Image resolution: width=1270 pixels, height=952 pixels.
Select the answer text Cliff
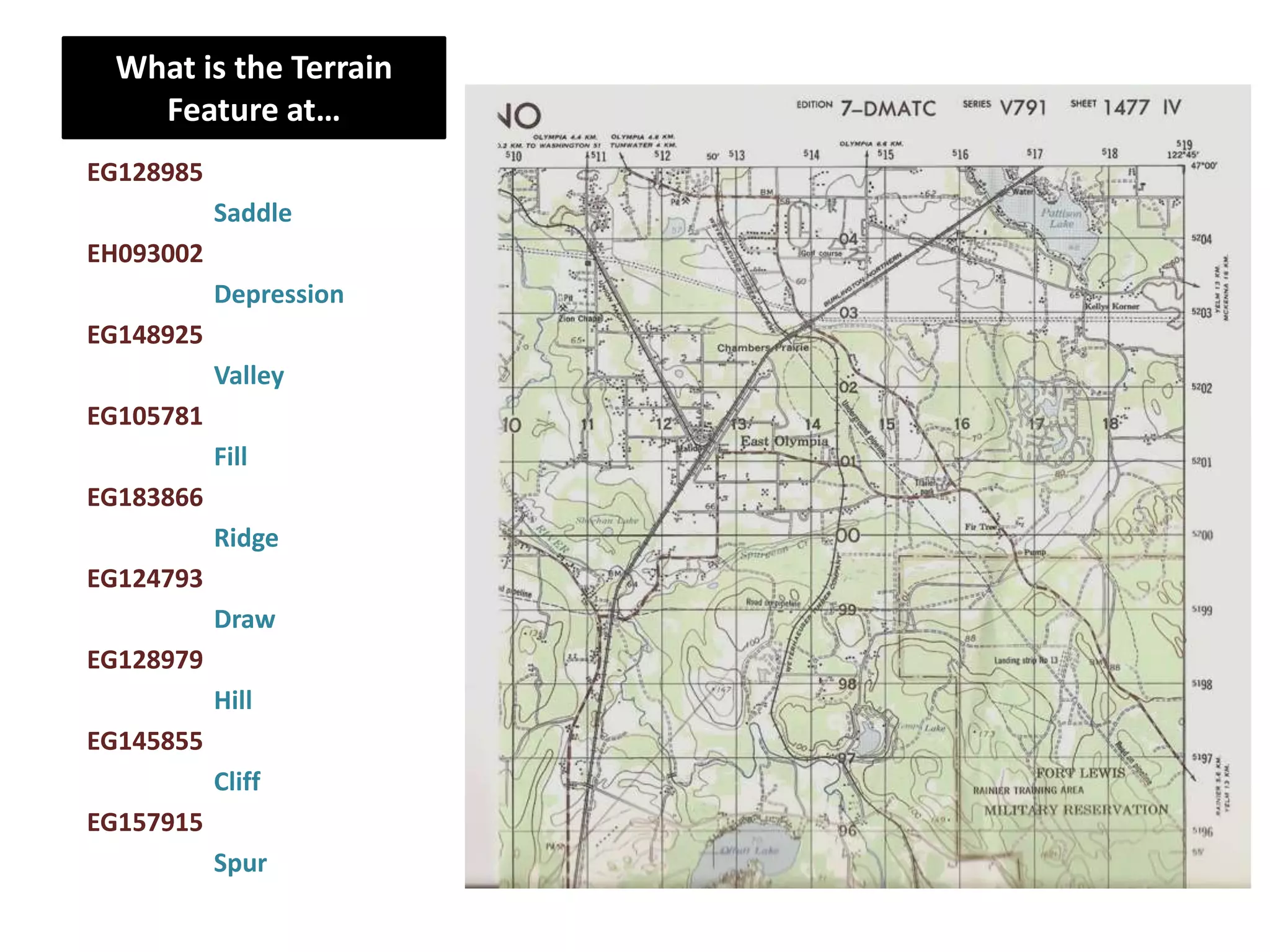pyautogui.click(x=237, y=782)
